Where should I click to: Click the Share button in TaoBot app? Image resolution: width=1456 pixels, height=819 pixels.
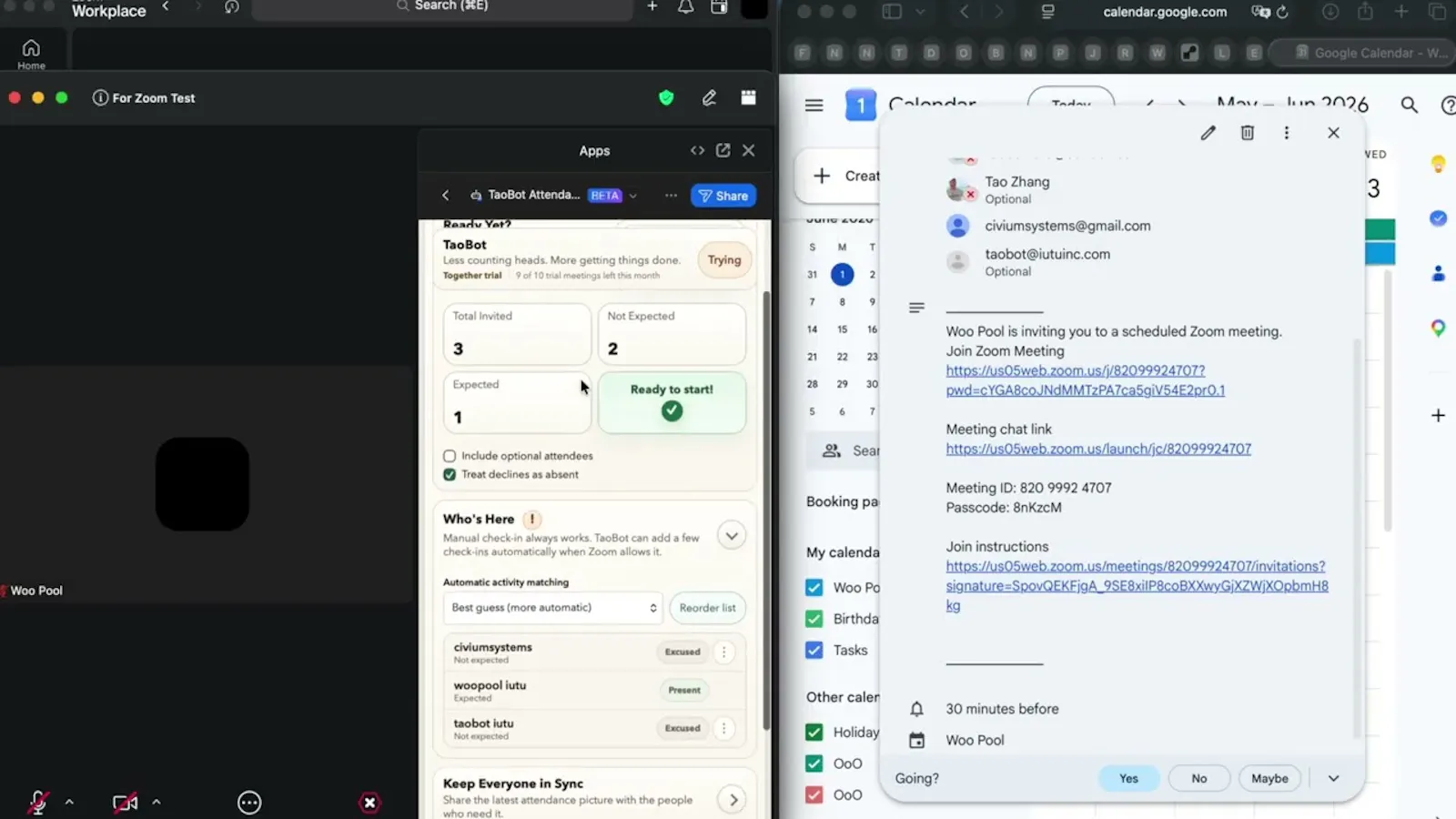click(x=723, y=196)
